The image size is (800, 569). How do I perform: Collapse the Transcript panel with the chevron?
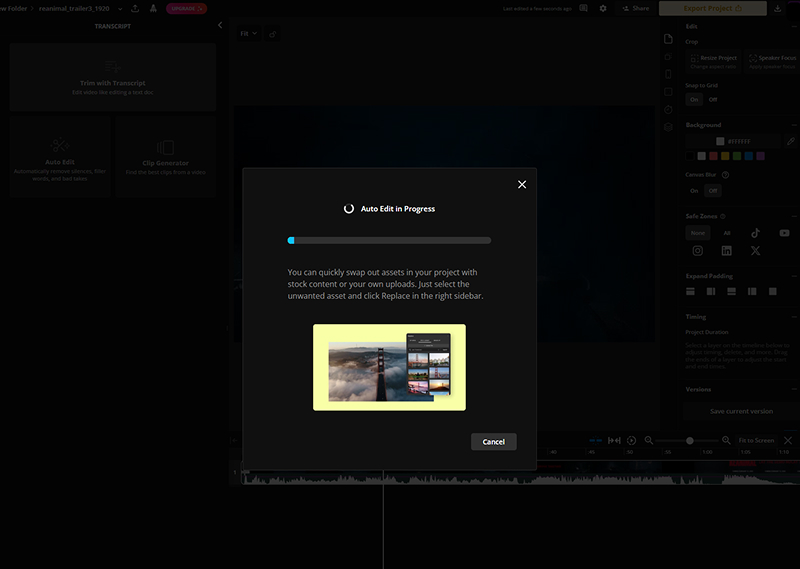(x=220, y=26)
